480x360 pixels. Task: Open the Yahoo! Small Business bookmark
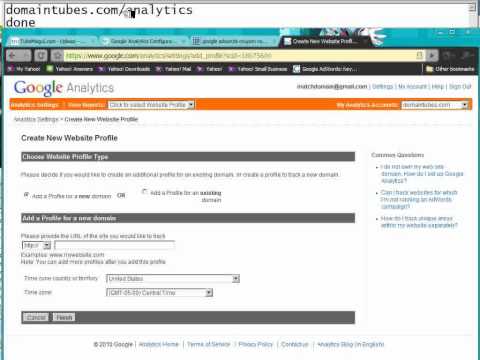(x=258, y=69)
